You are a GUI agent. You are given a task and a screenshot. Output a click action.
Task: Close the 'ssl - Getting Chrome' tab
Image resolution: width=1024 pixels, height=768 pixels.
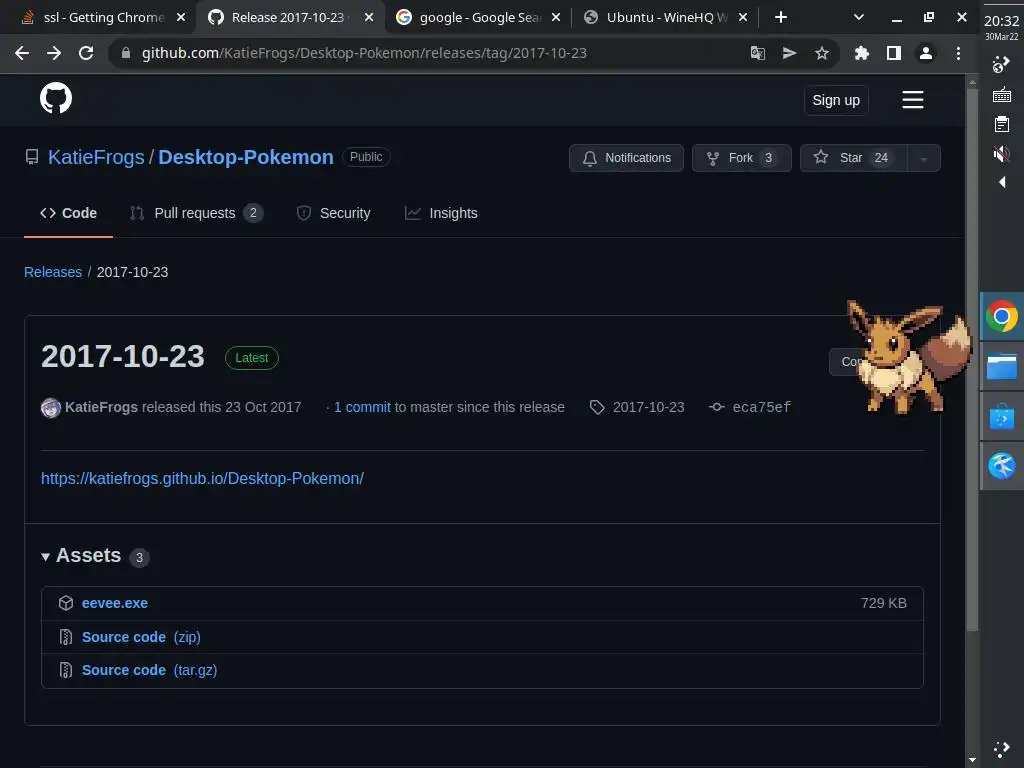[x=181, y=17]
